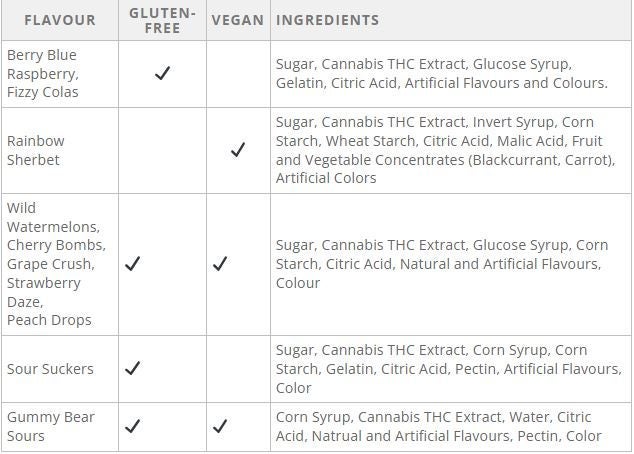Click the vegan checkmark for Wild Watermelons row
The image size is (634, 454).
click(x=220, y=264)
